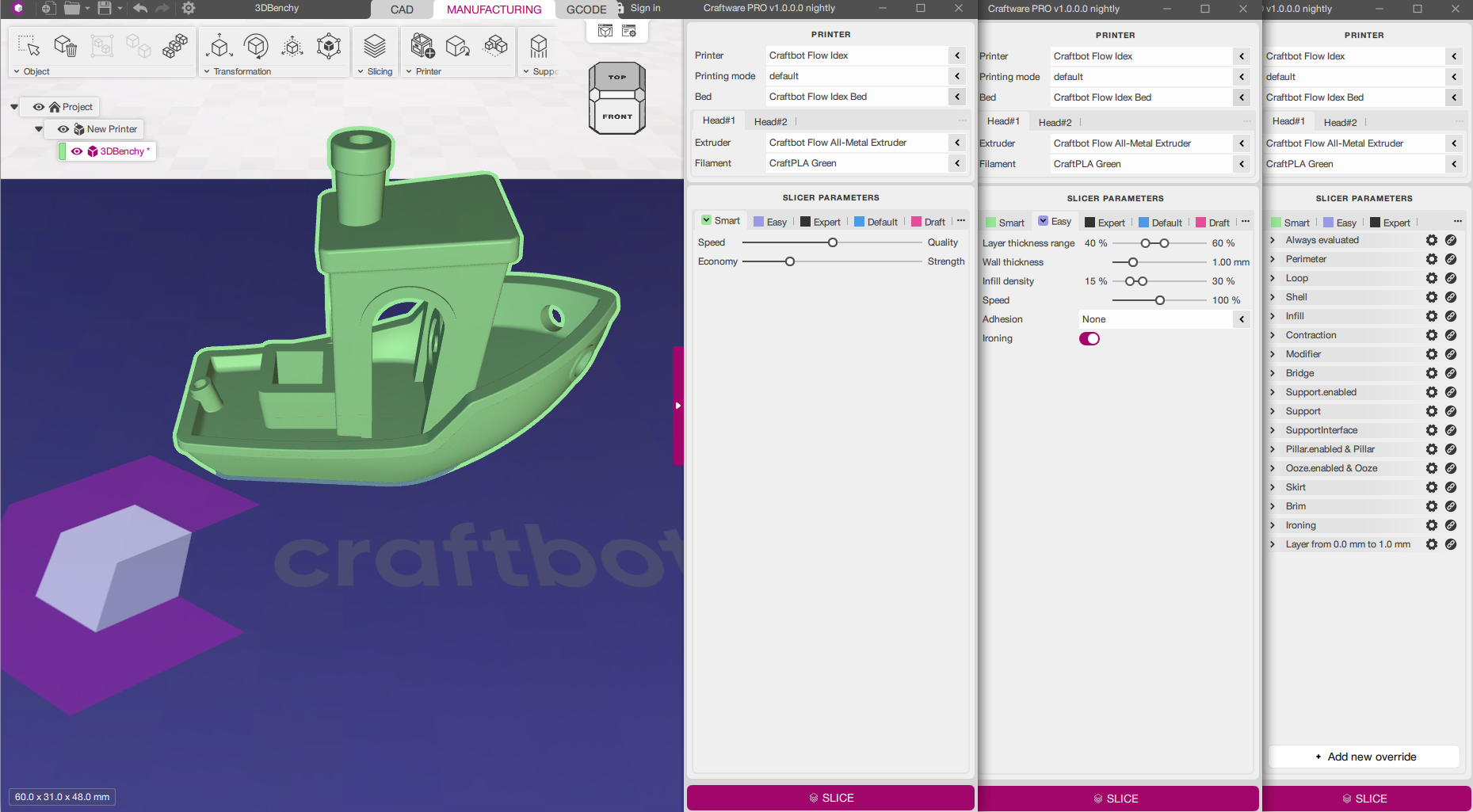Switch to the CAD tab

pyautogui.click(x=402, y=10)
